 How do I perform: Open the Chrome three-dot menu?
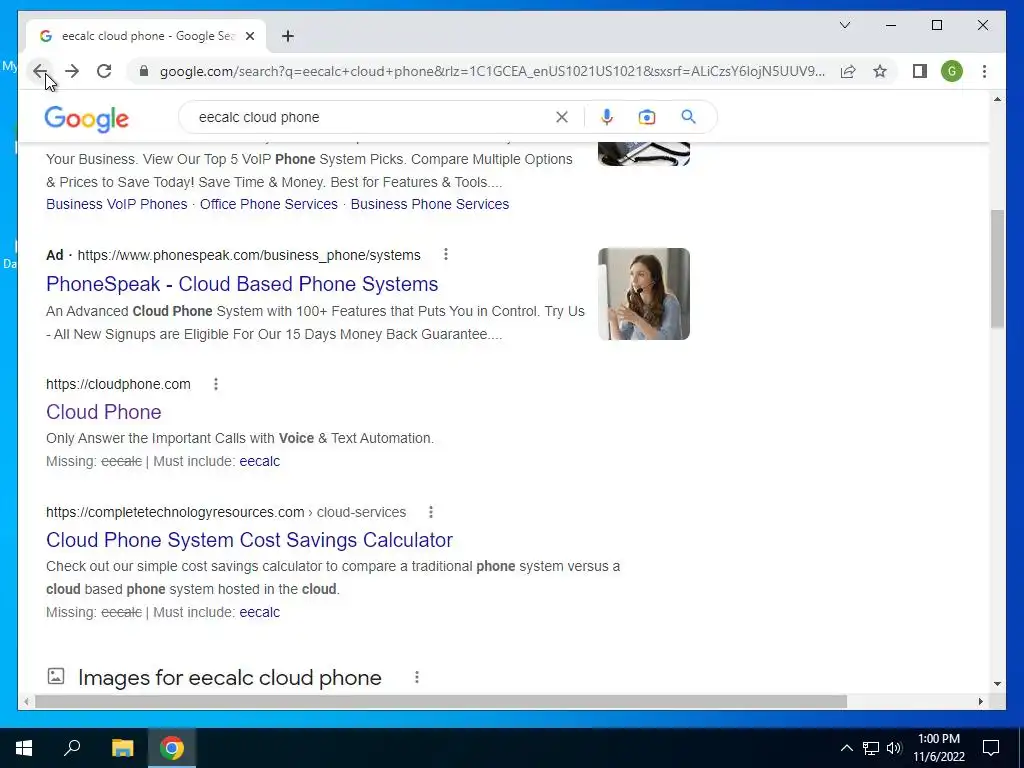coord(984,71)
